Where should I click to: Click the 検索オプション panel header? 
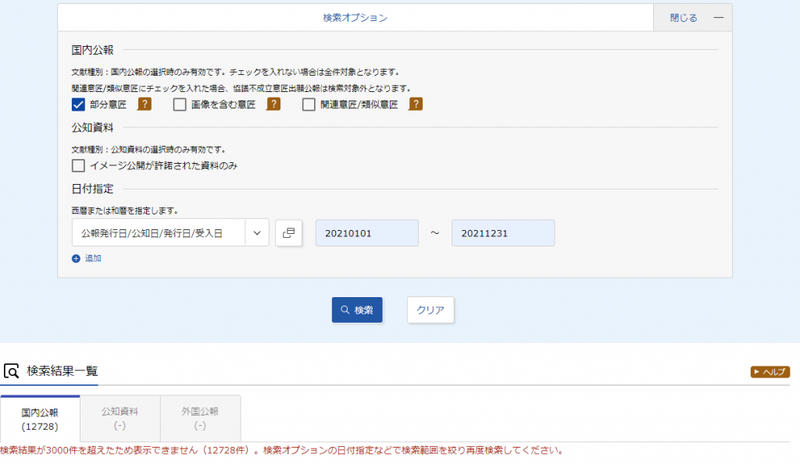355,18
